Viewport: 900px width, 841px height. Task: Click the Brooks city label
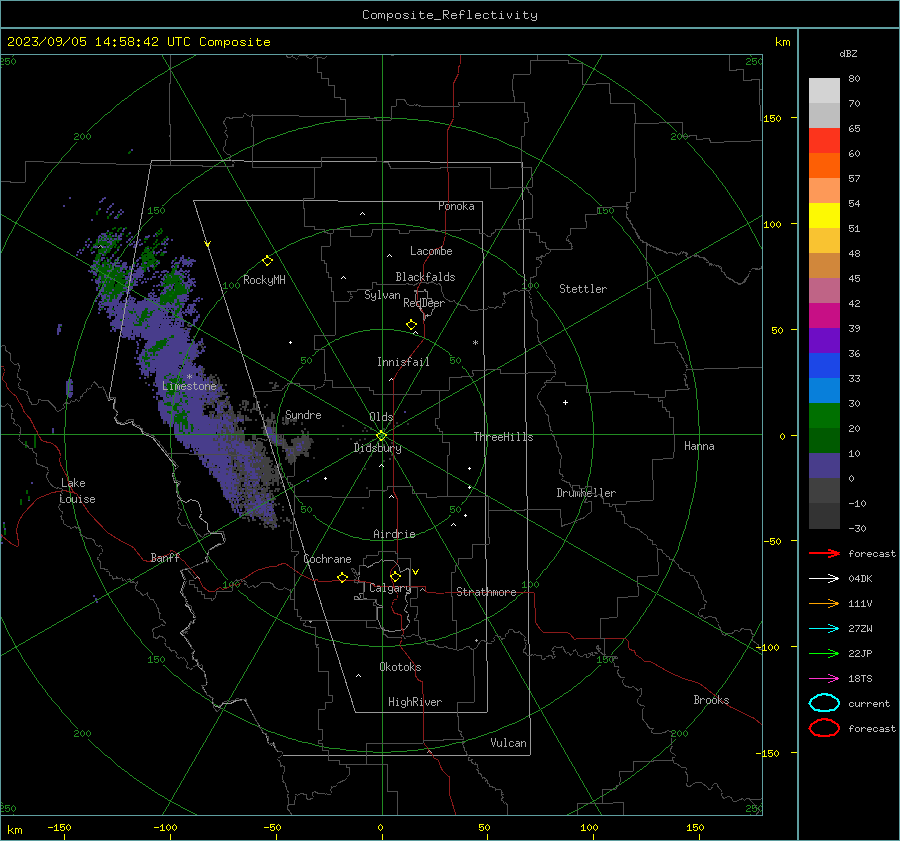point(711,700)
